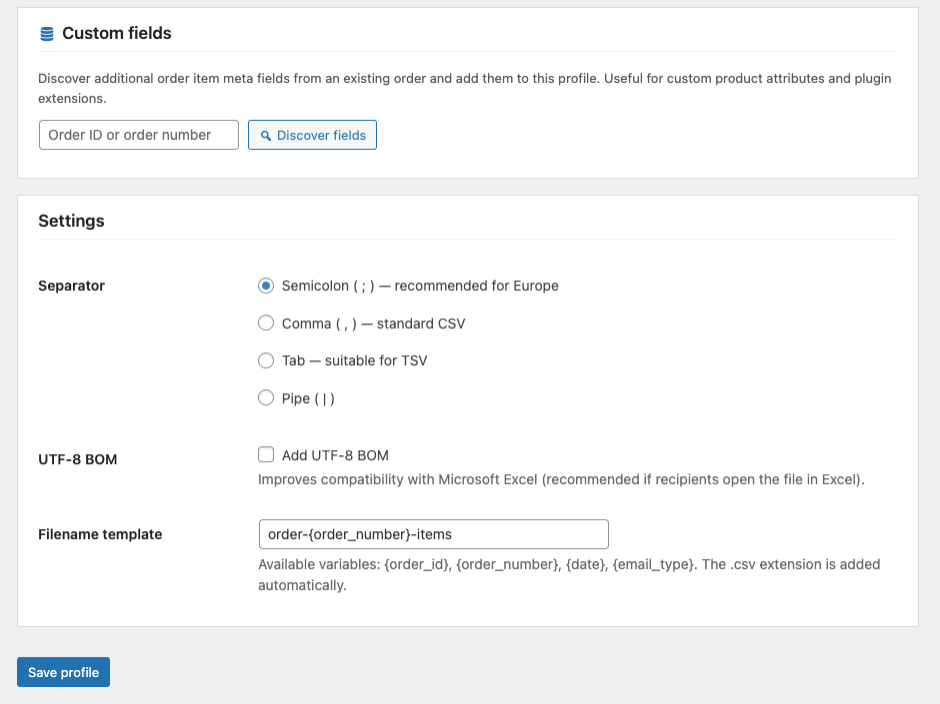This screenshot has width=940, height=704.
Task: Click into the Filename template text box
Action: [433, 534]
